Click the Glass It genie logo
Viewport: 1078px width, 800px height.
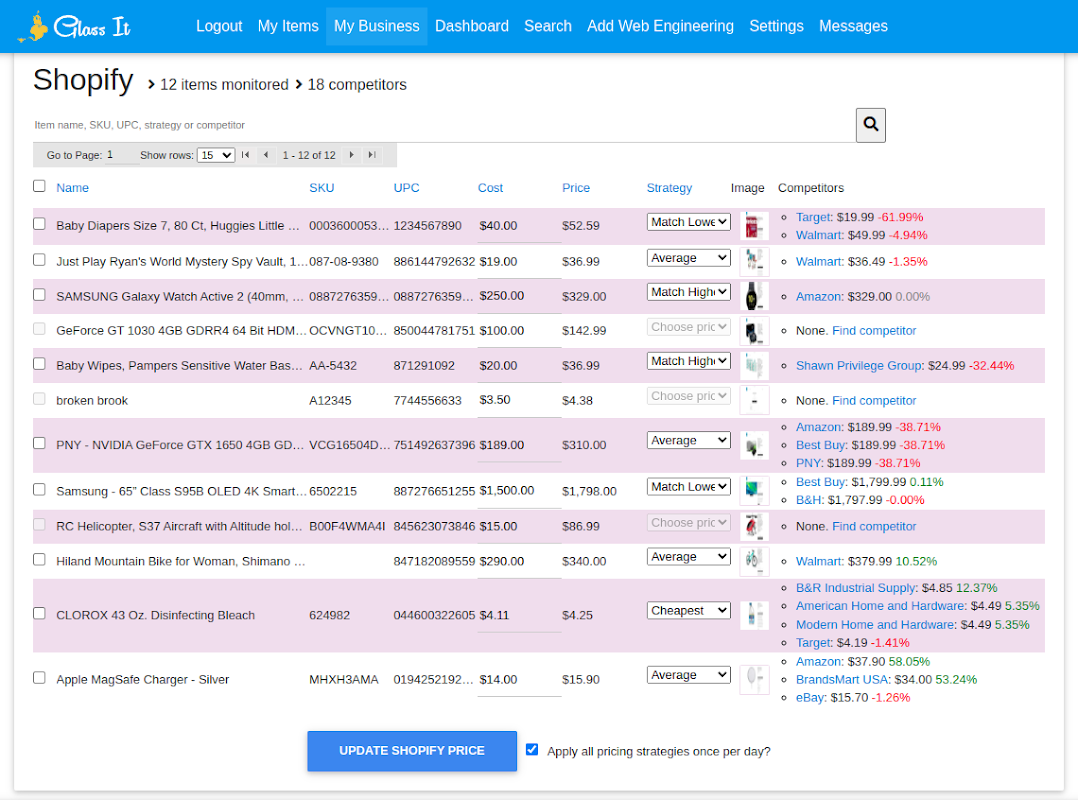click(x=74, y=27)
